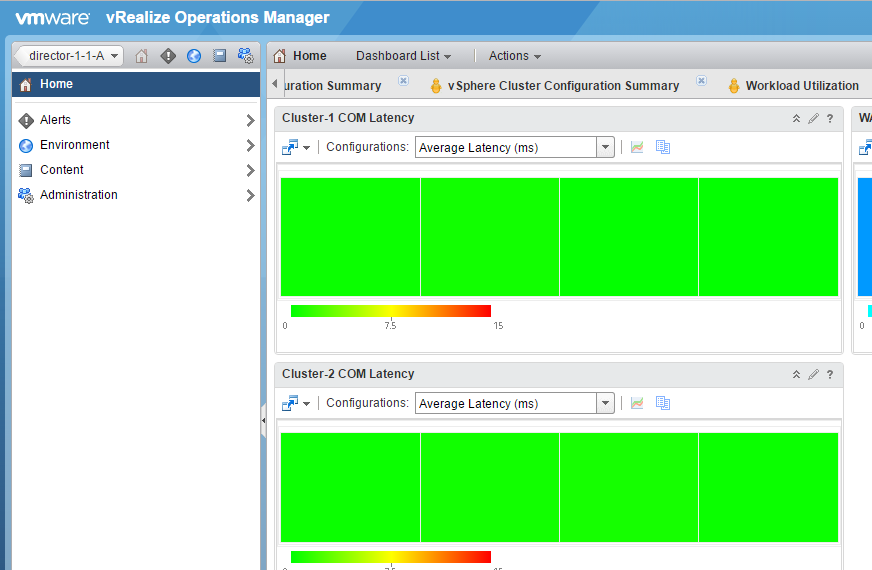This screenshot has width=872, height=570.
Task: Click the Home button in main toolbar
Action: click(300, 56)
